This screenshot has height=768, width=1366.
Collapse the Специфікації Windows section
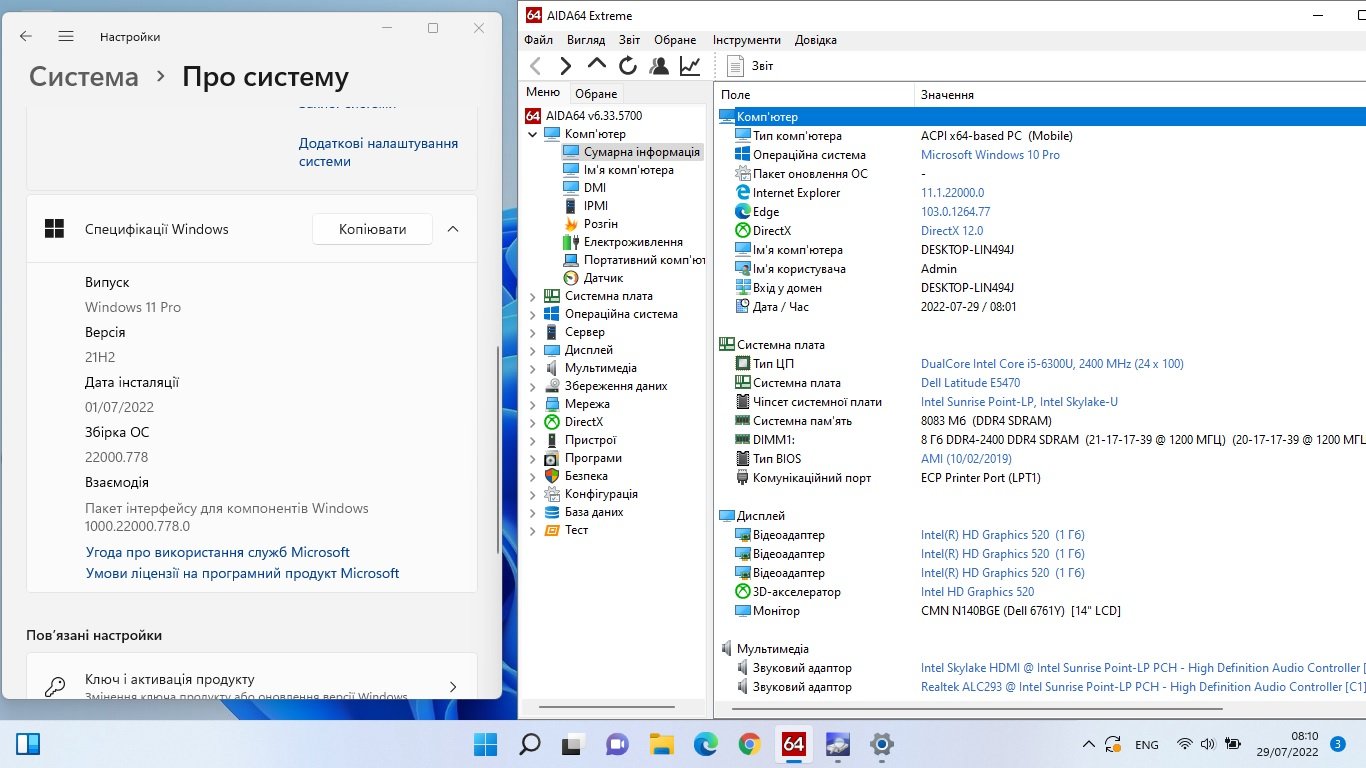(453, 229)
